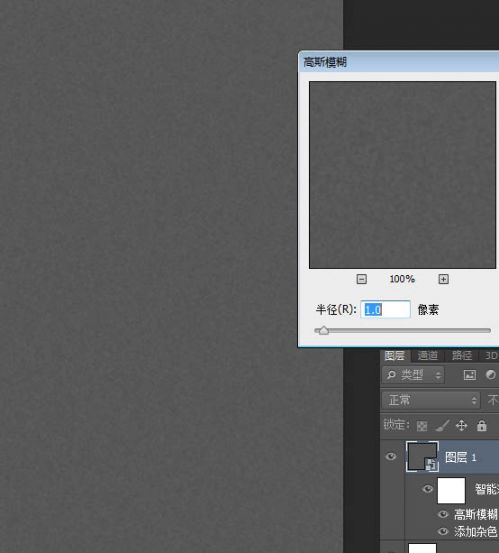
Task: Switch to the 通道 tab
Action: pos(428,356)
